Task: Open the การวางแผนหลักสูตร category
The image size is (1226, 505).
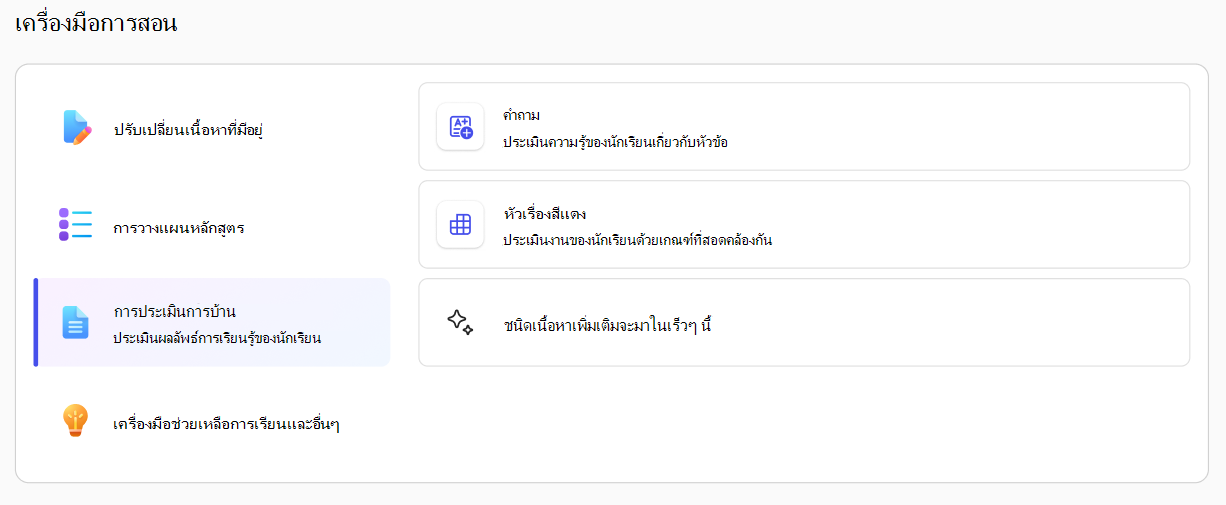Action: tap(212, 226)
